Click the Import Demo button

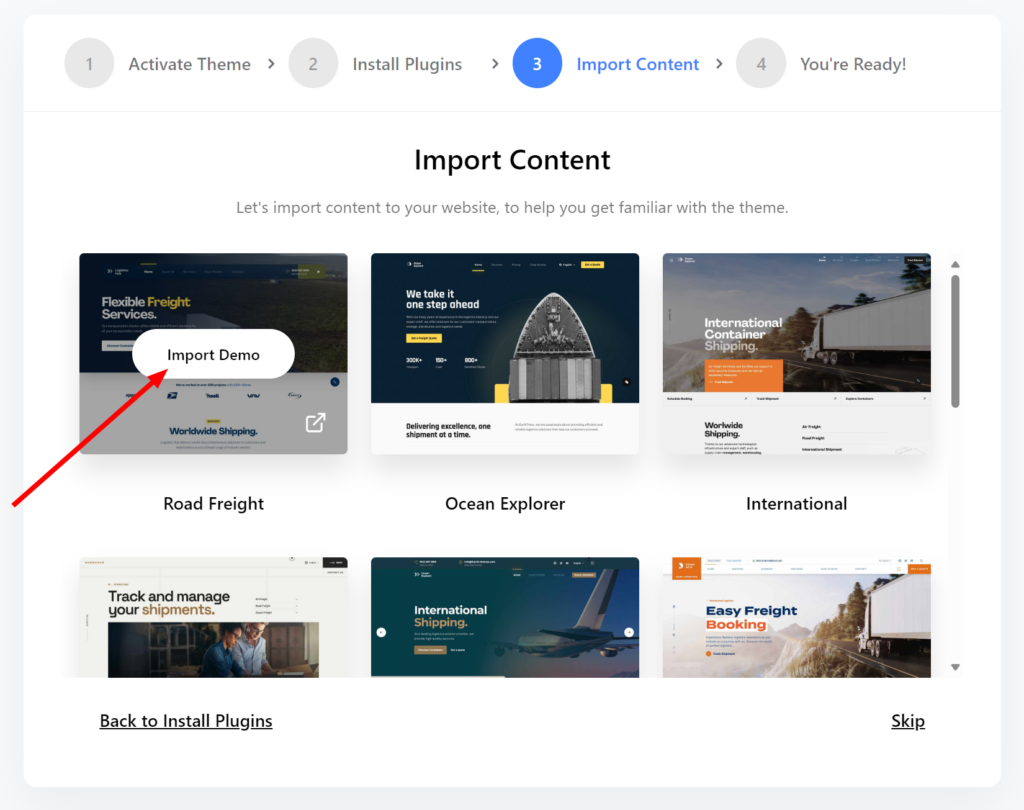pos(213,354)
